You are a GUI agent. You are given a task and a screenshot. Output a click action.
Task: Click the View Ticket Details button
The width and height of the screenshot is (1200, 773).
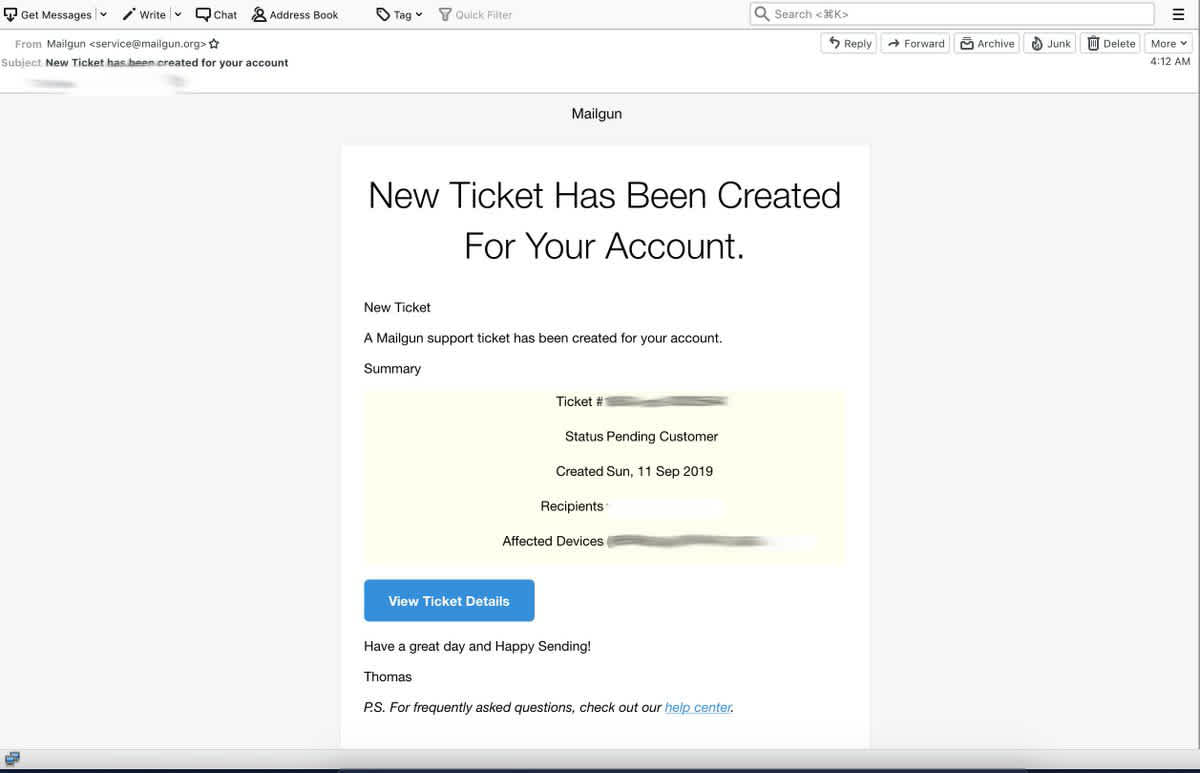(448, 600)
